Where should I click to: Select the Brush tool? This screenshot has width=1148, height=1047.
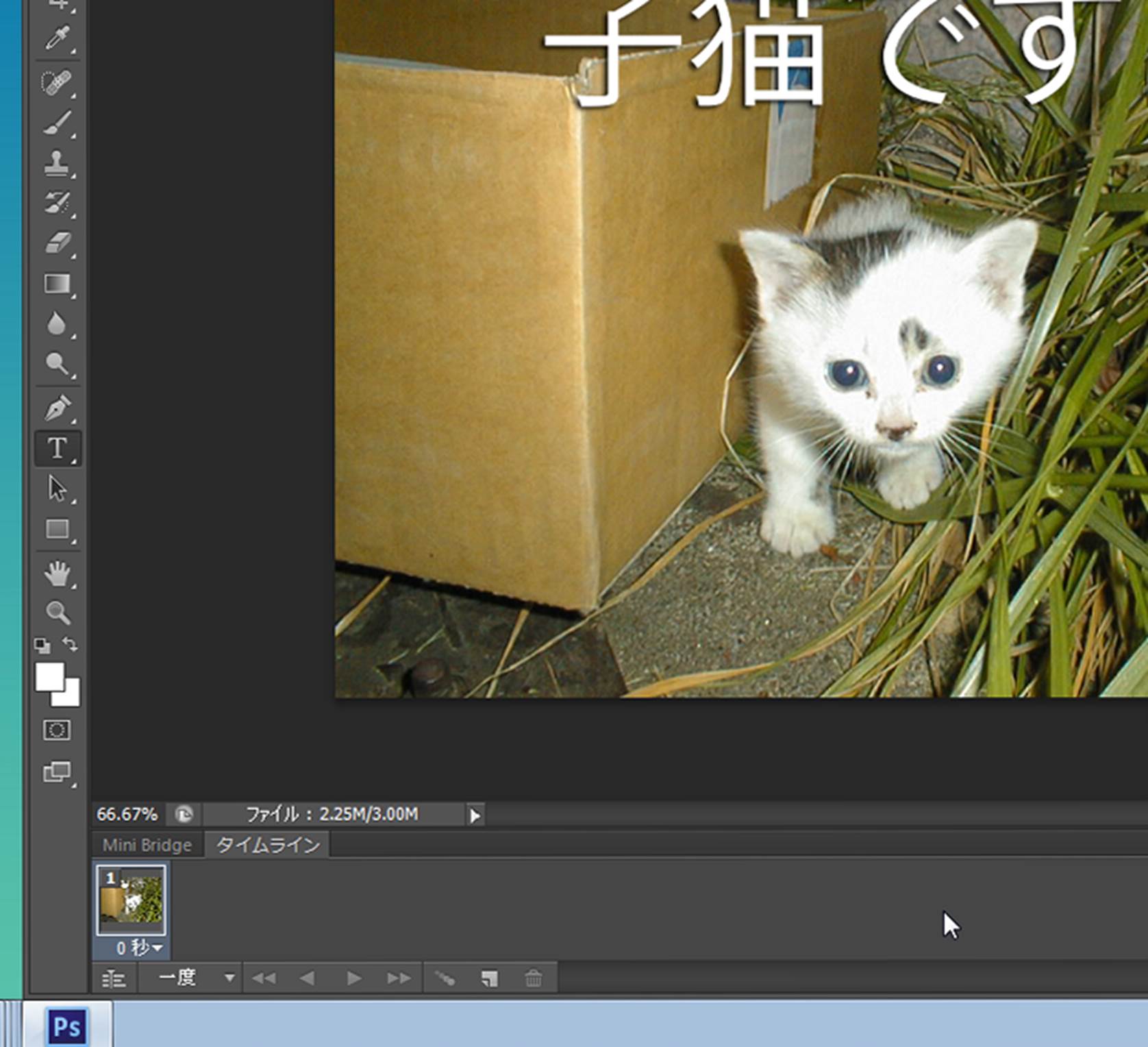(x=57, y=124)
